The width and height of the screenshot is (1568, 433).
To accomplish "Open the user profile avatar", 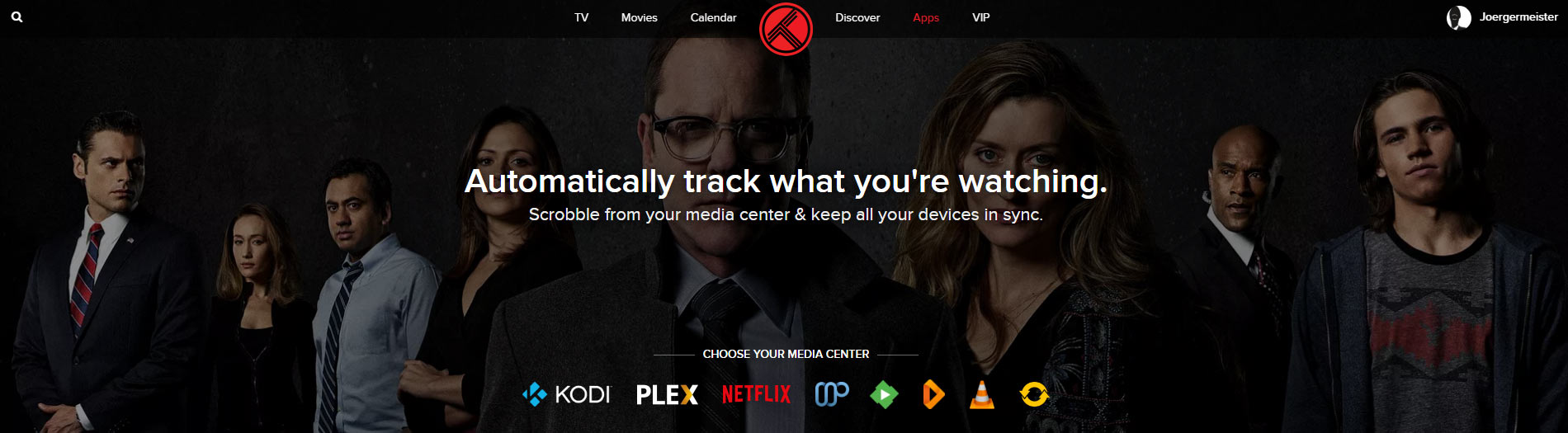I will 1458,17.
